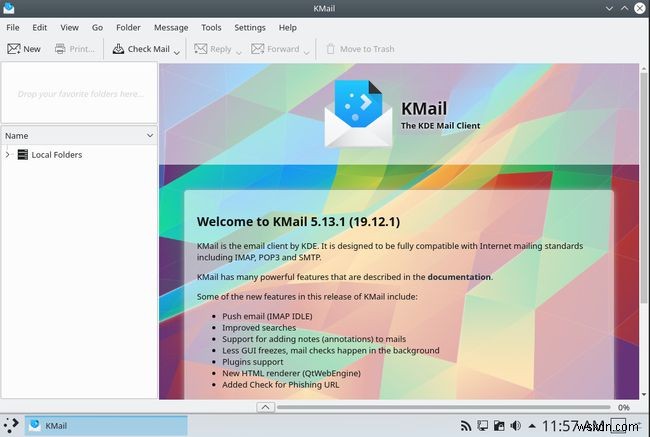Open the Forward dropdown arrow
The image size is (650, 437).
[x=306, y=53]
